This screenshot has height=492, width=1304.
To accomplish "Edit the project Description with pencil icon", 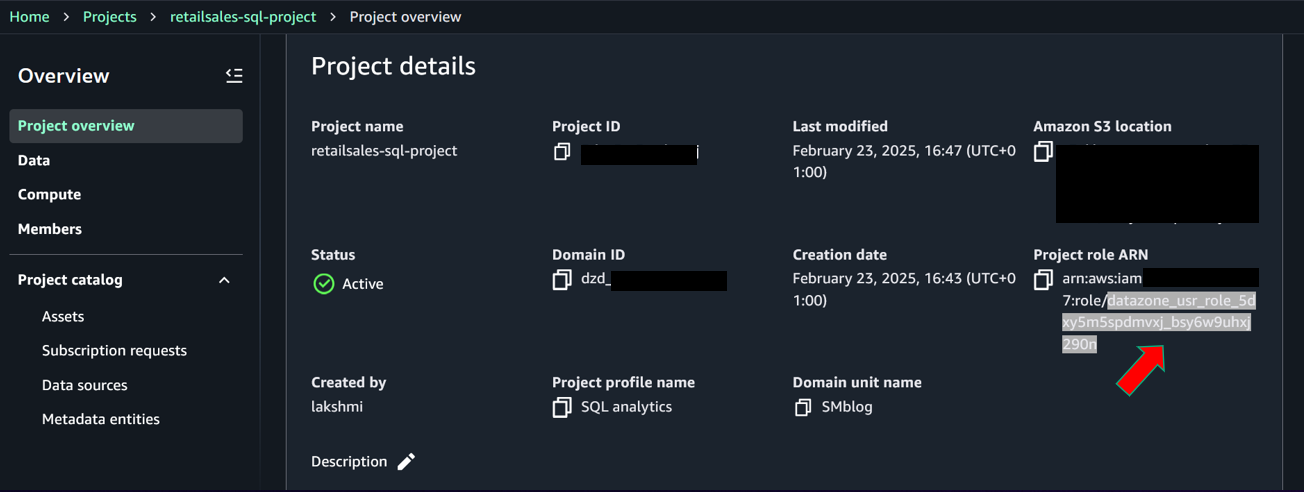I will coord(406,462).
